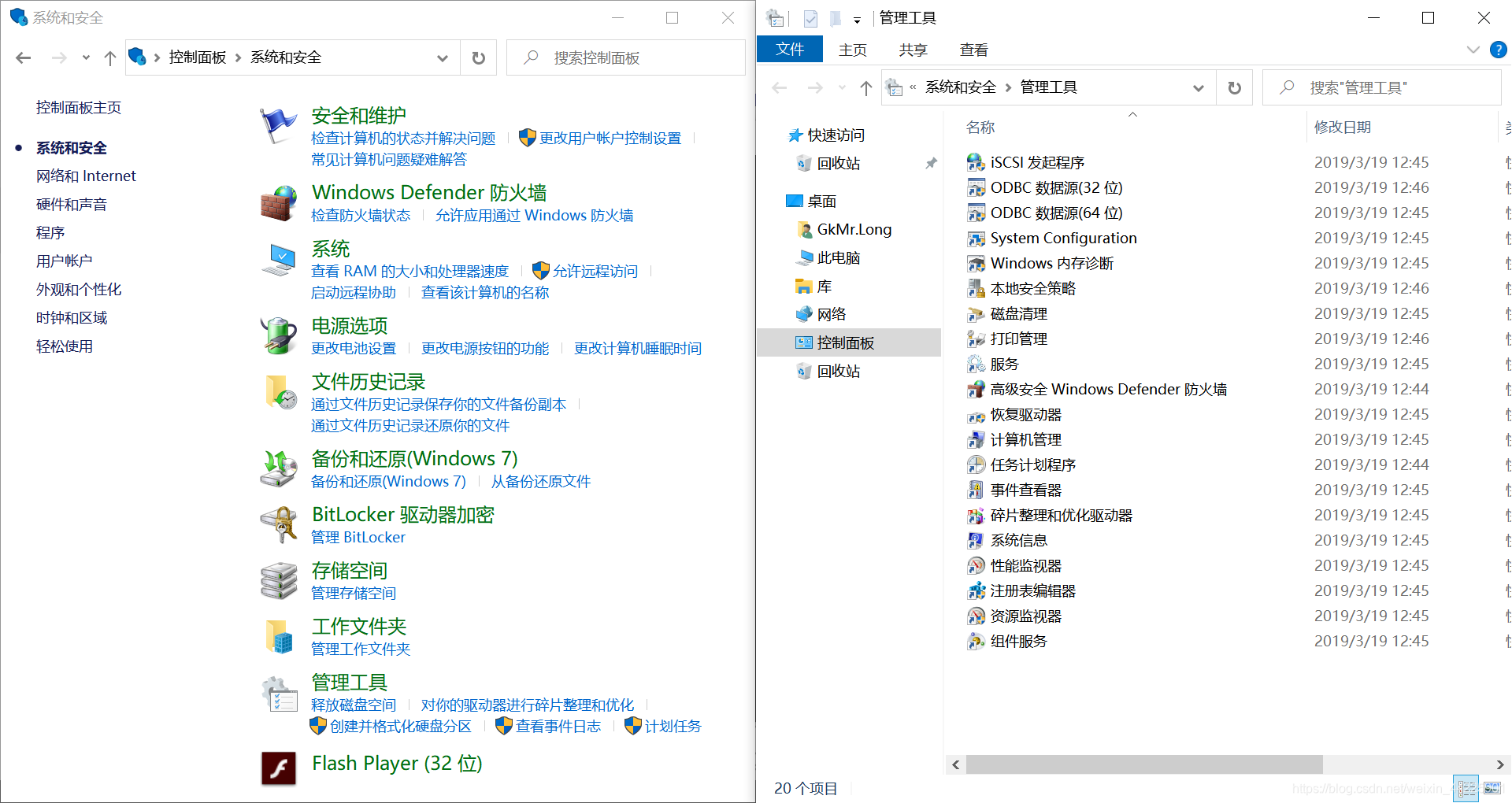Image resolution: width=1512 pixels, height=803 pixels.
Task: Open the 安全和维护 flag icon
Action: coord(278,126)
